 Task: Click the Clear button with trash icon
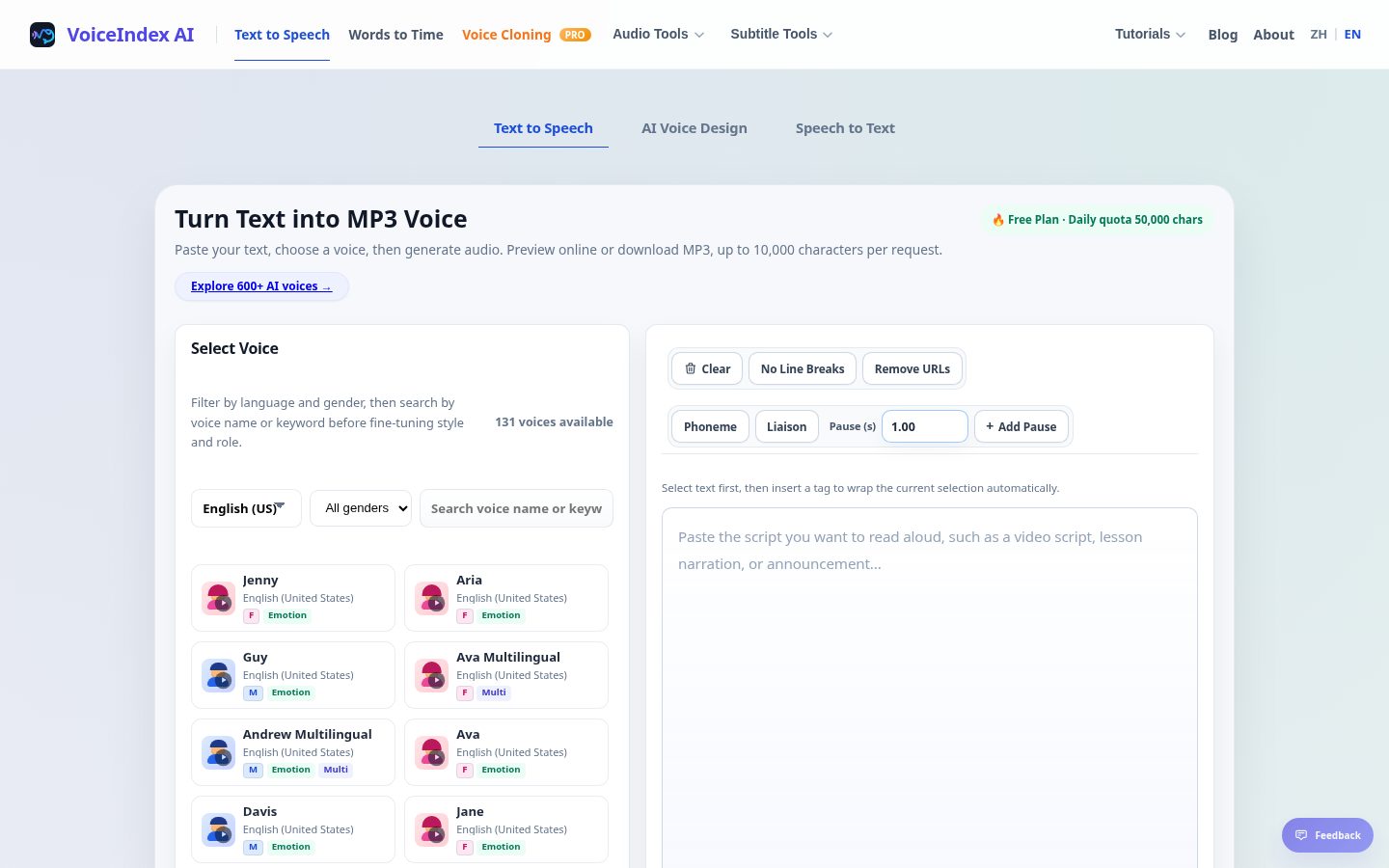[707, 368]
